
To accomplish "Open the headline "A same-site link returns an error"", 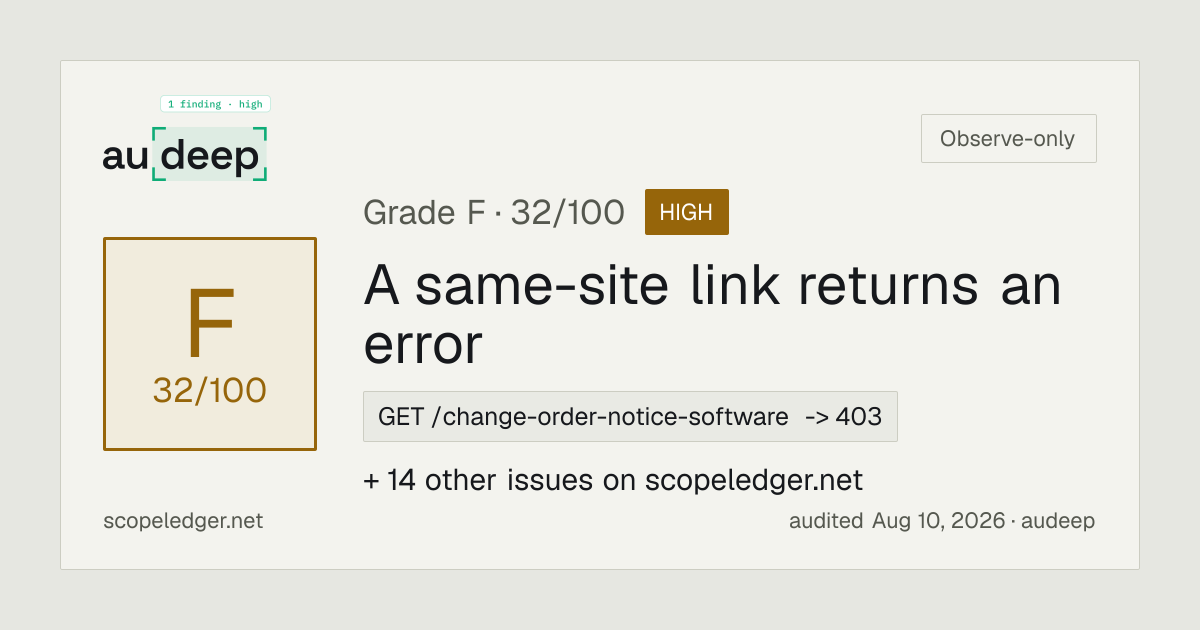I will pos(712,315).
